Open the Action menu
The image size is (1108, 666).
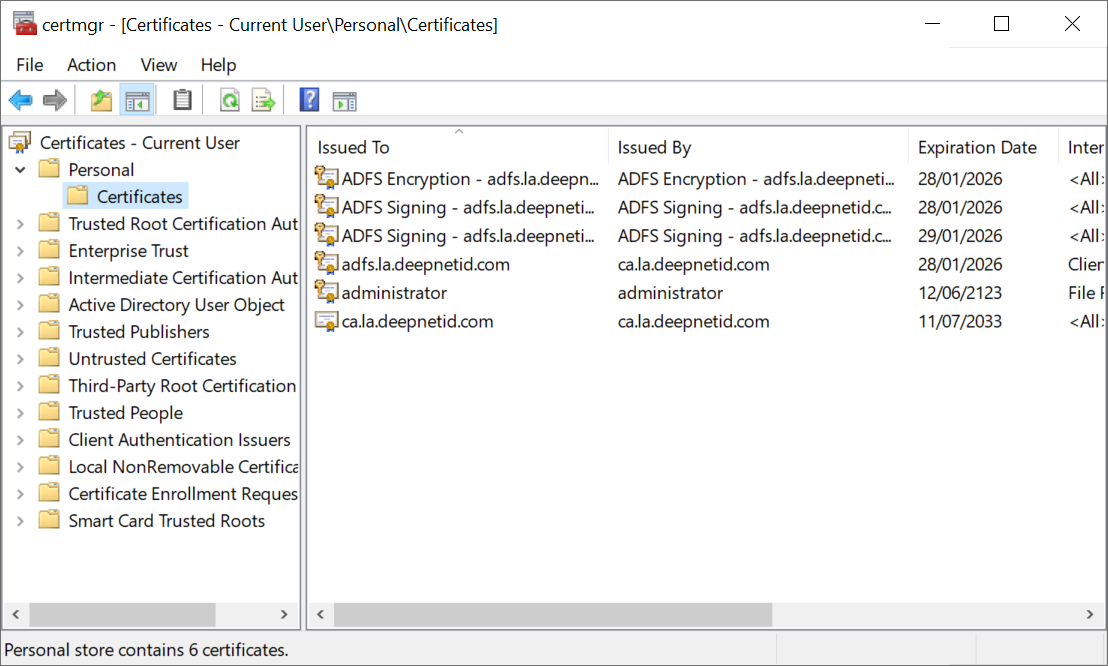pos(91,65)
